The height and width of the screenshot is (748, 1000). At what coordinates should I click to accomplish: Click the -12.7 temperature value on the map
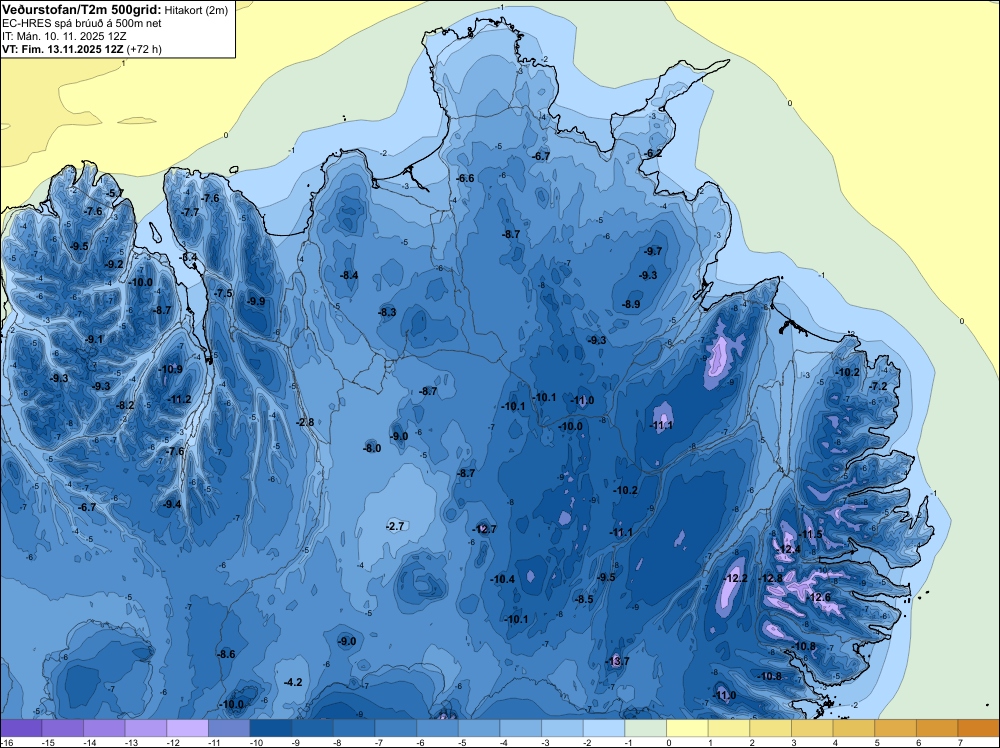coord(484,529)
